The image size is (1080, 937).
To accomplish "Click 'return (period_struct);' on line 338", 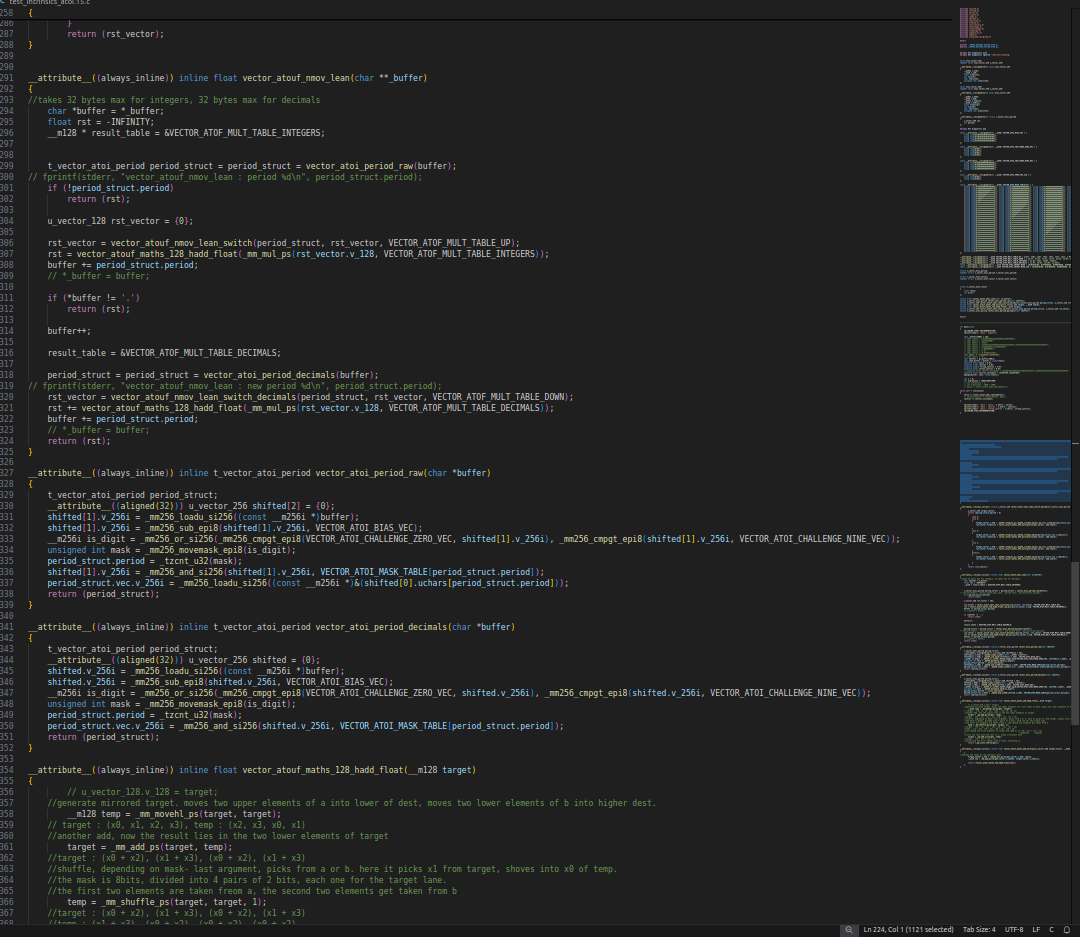I will click(x=103, y=595).
